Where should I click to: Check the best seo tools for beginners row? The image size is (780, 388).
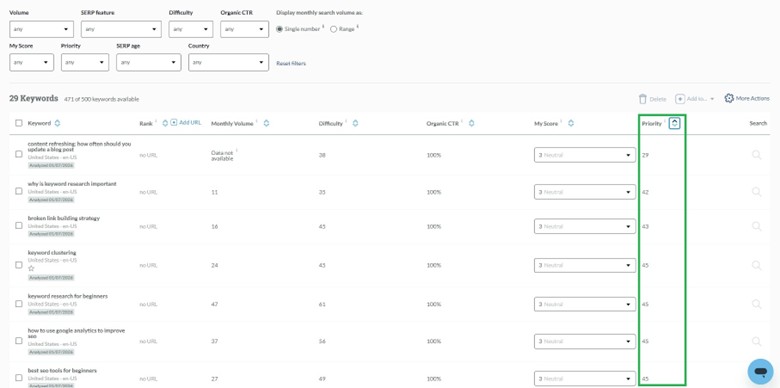pyautogui.click(x=19, y=378)
